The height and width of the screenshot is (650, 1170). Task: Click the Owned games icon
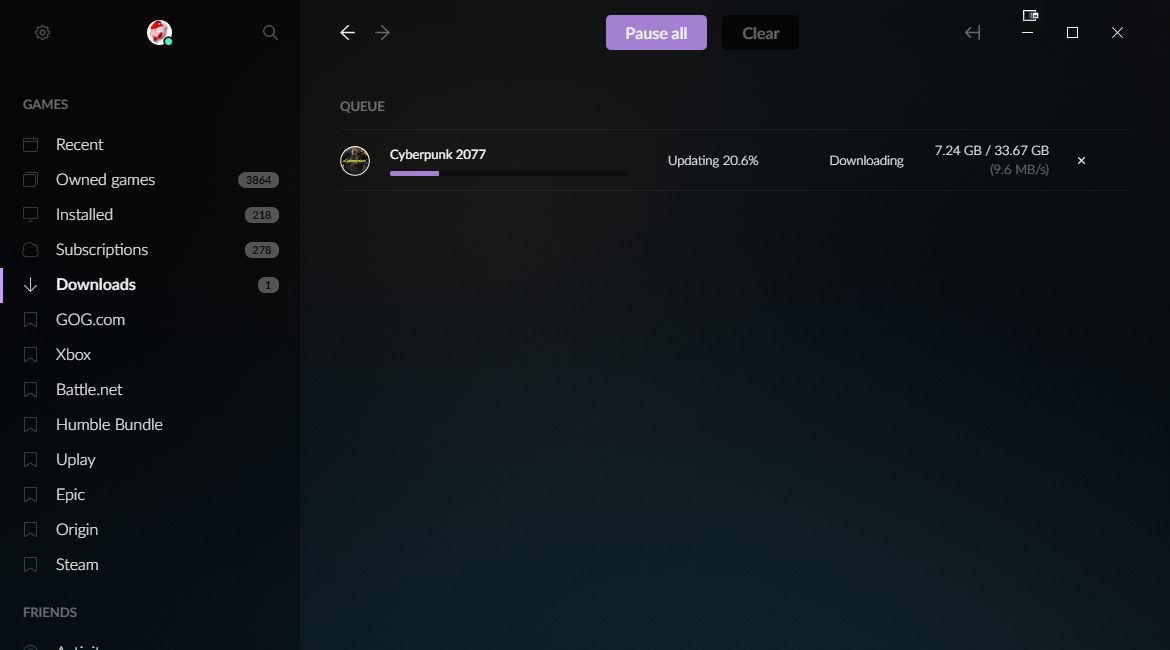point(31,179)
